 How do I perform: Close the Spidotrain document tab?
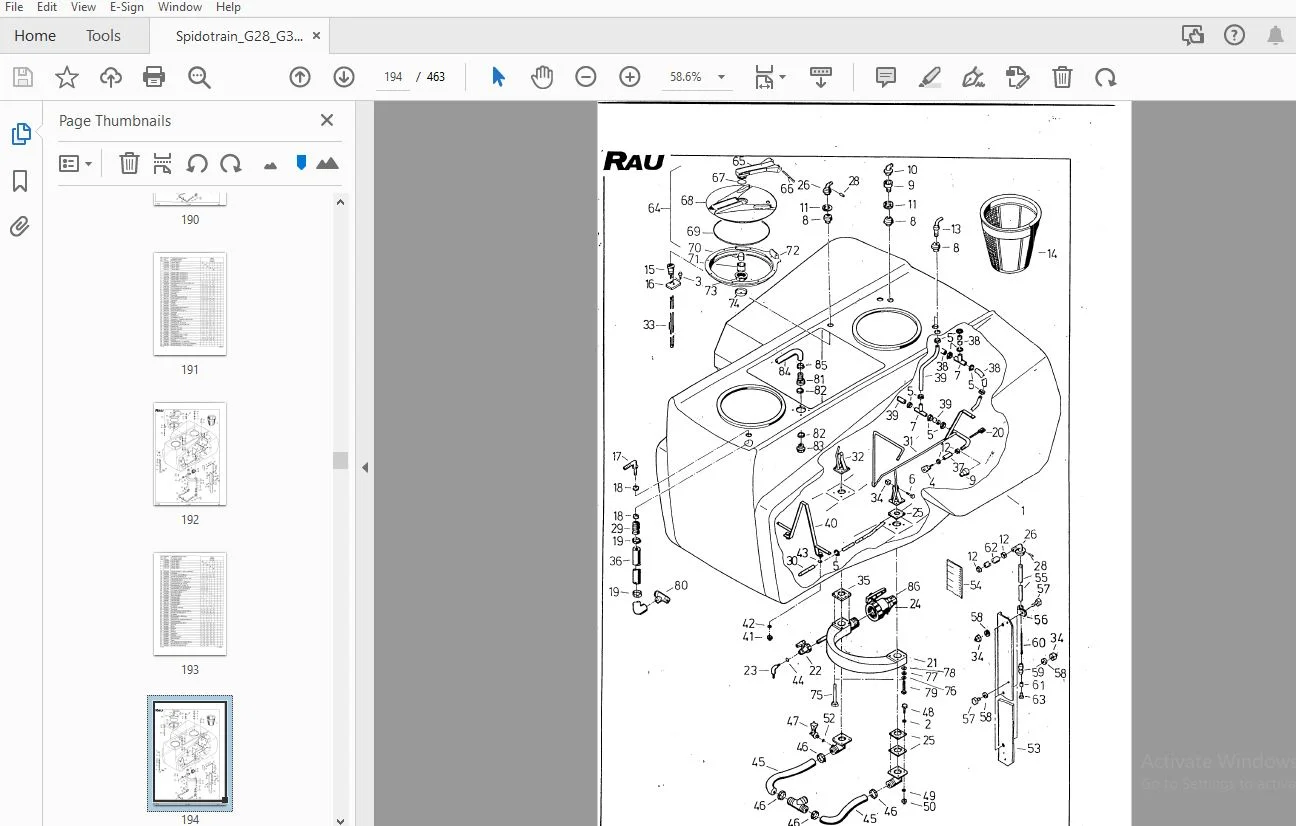(x=317, y=35)
